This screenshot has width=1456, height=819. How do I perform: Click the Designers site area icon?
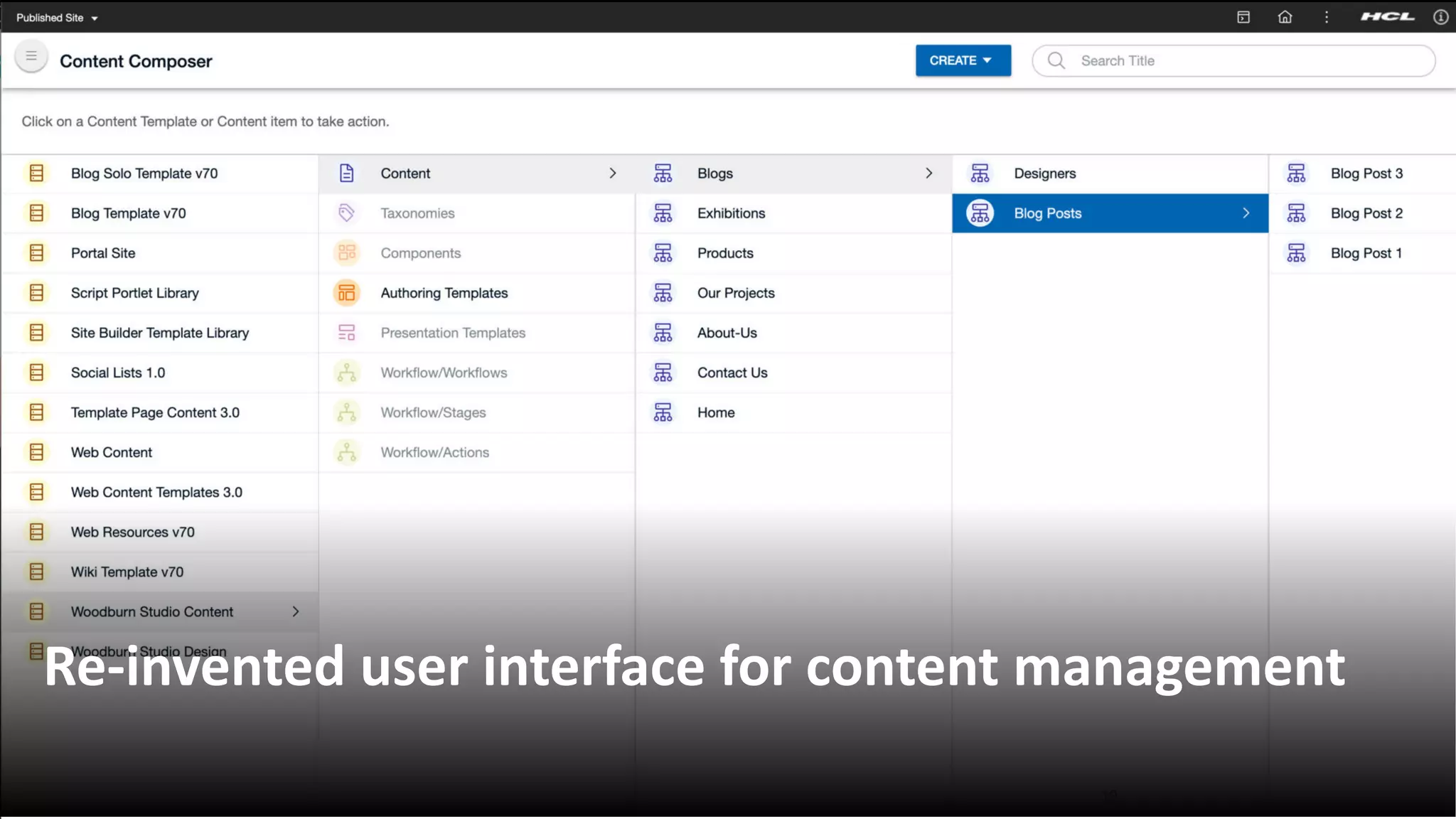pos(980,173)
